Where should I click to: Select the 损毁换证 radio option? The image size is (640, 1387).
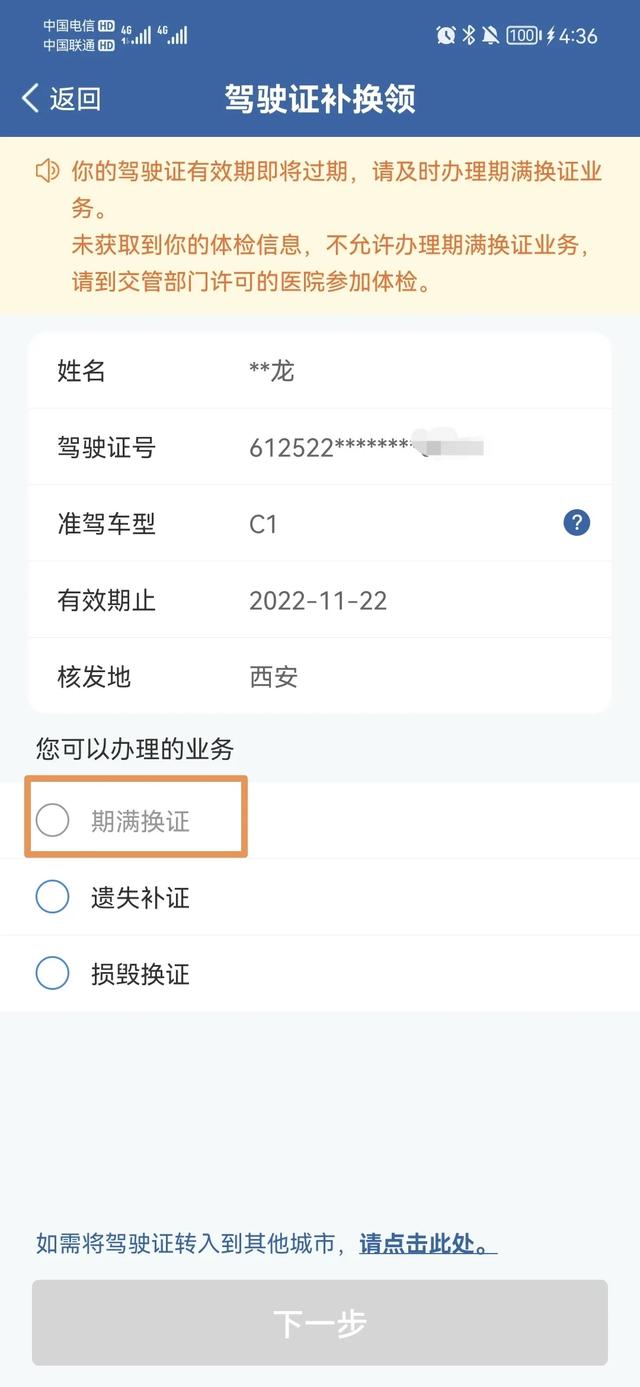[52, 973]
